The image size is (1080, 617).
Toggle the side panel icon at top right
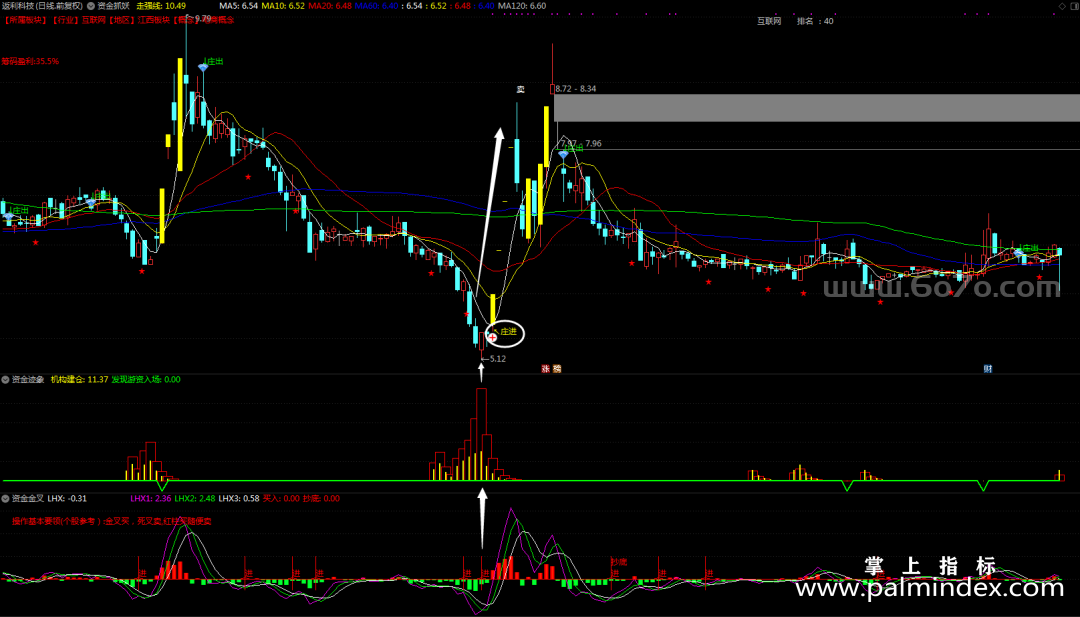tap(1074, 6)
